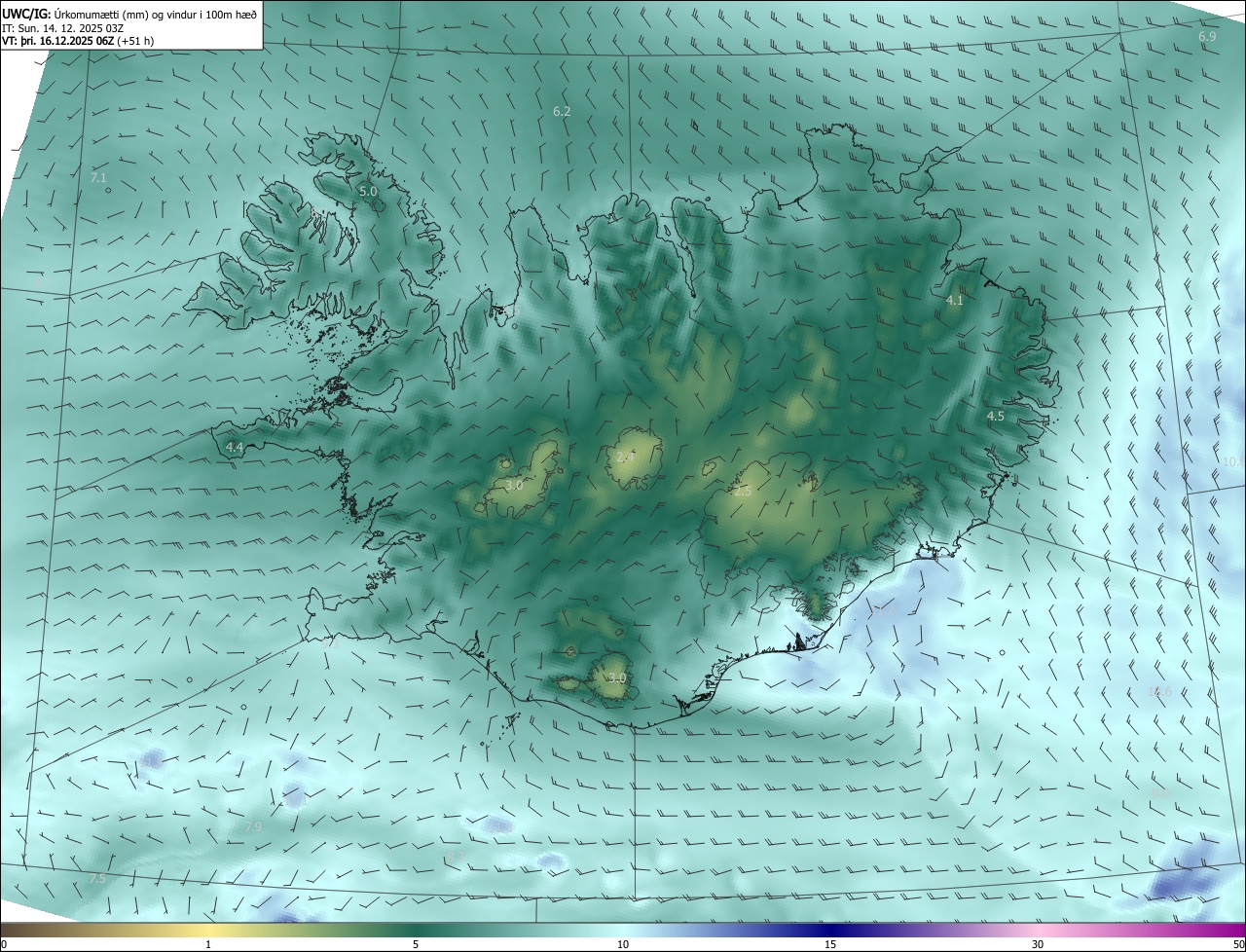Click the 'VT: þri. 16.12.2025 06Z (+51 h)' line

click(78, 41)
